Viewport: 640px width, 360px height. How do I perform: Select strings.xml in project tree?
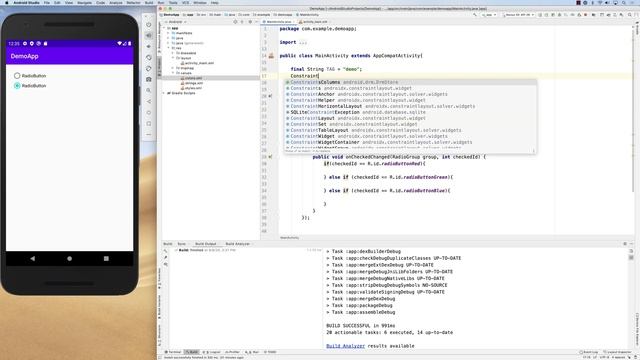[x=193, y=83]
